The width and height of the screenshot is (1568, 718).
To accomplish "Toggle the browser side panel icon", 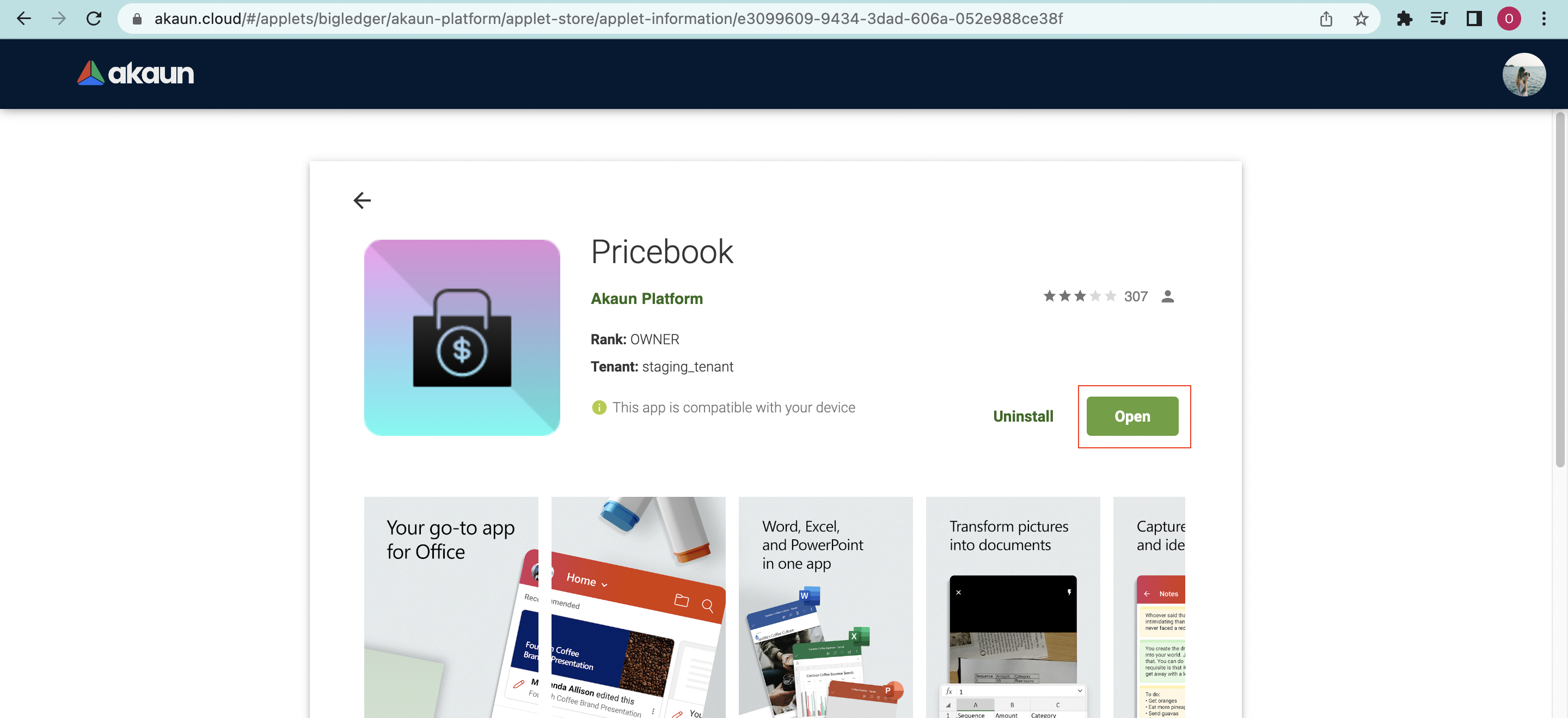I will click(x=1474, y=19).
